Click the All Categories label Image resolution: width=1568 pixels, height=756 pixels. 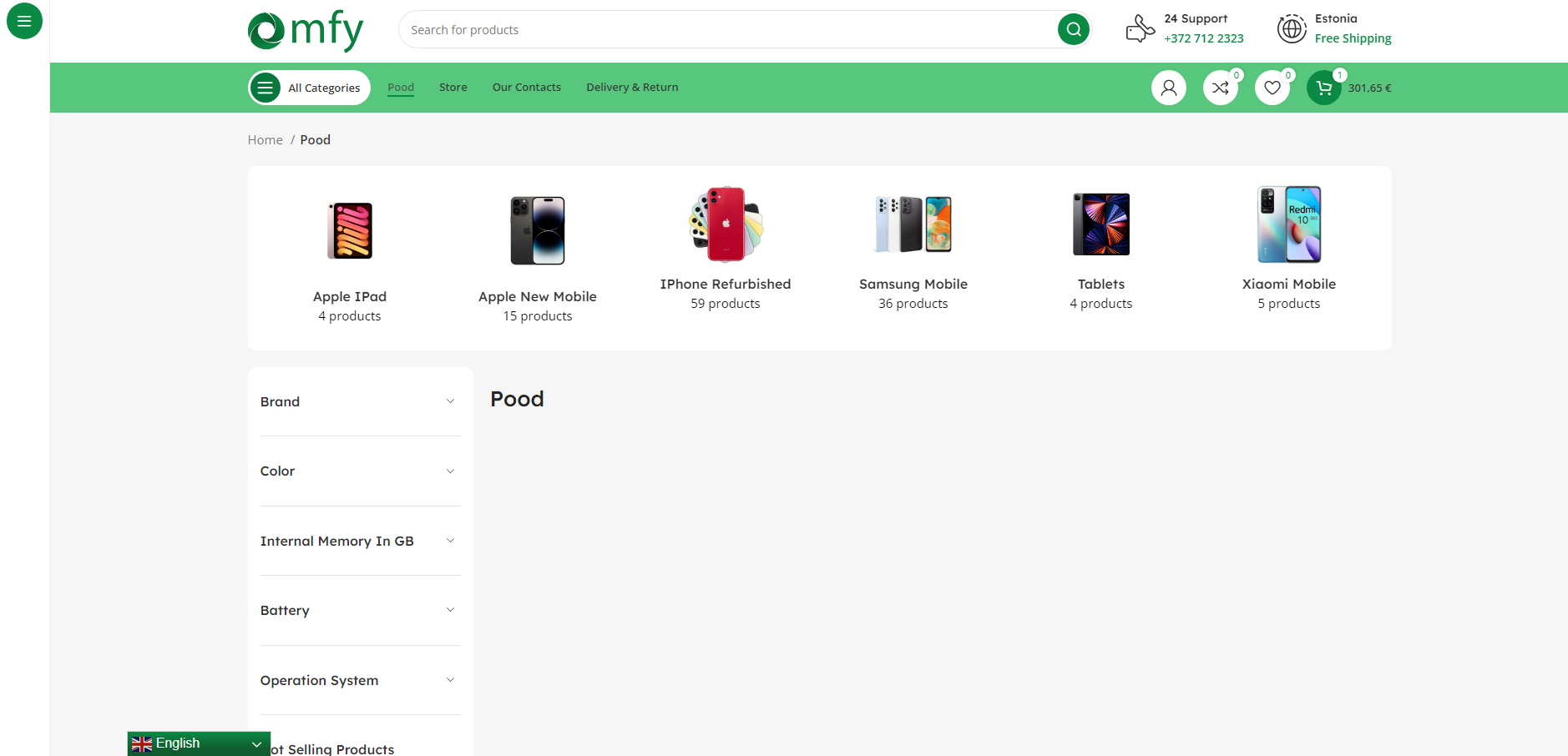[324, 88]
